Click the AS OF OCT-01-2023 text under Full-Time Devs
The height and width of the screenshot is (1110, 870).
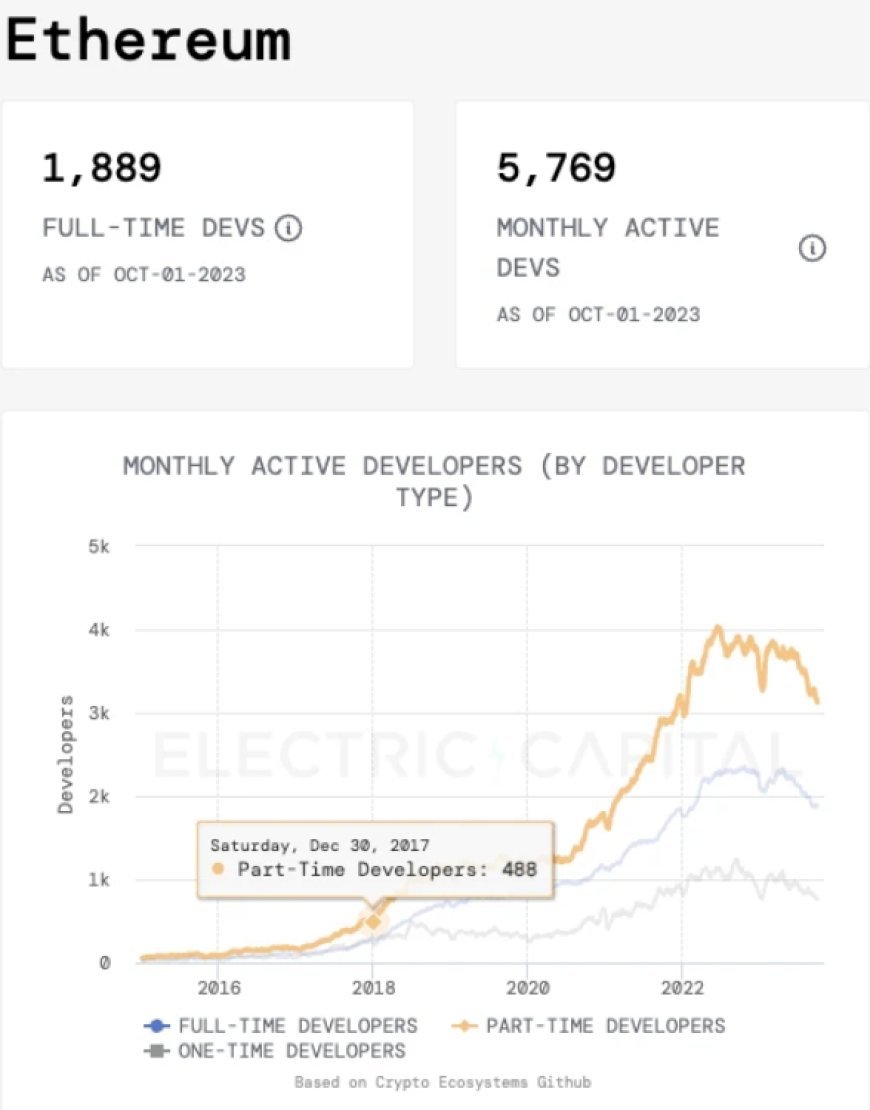144,275
